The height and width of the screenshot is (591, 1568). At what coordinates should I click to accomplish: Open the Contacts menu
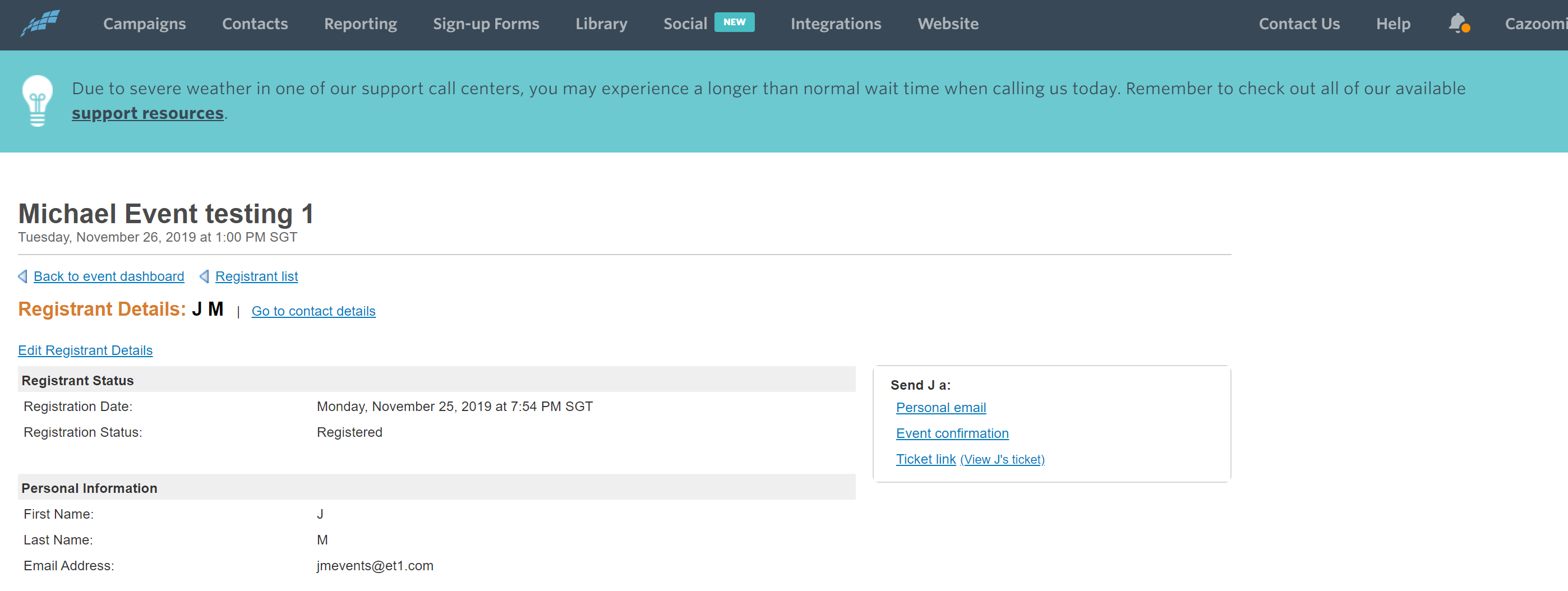(255, 24)
